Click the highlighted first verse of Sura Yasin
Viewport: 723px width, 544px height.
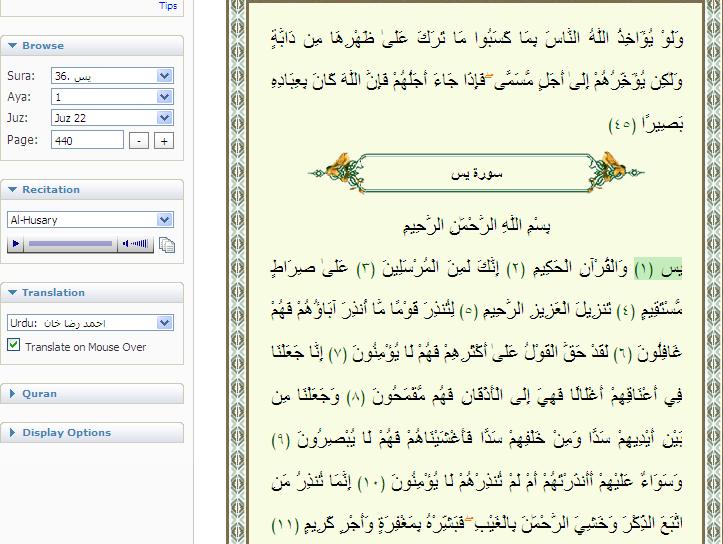pyautogui.click(x=649, y=270)
